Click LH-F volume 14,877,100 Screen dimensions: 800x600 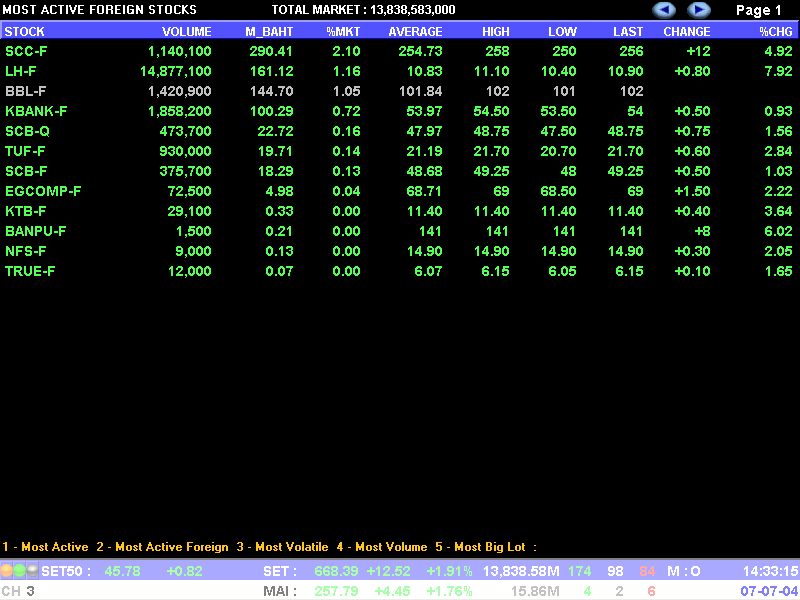176,71
